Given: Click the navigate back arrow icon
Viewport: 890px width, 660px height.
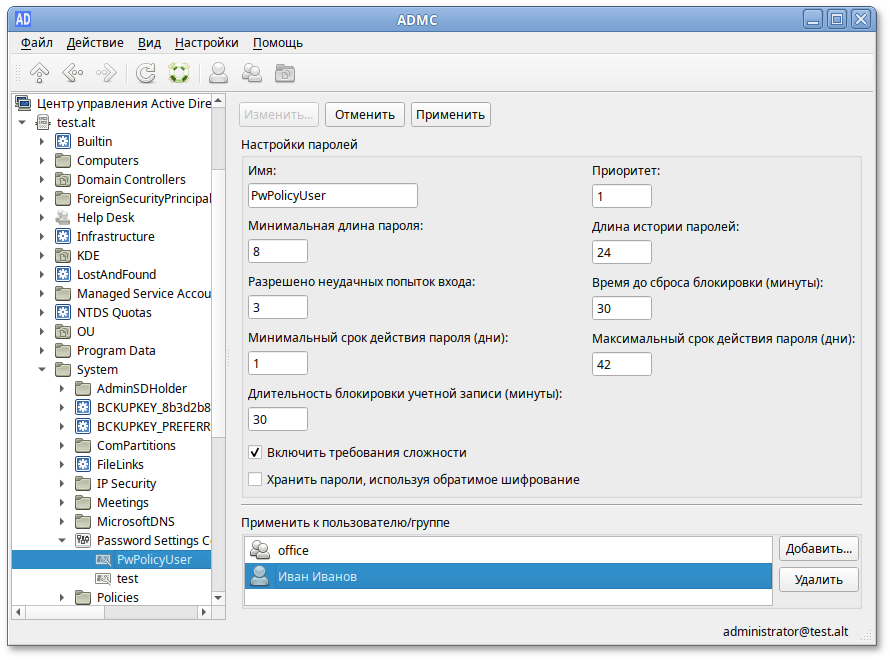Looking at the screenshot, I should (72, 73).
